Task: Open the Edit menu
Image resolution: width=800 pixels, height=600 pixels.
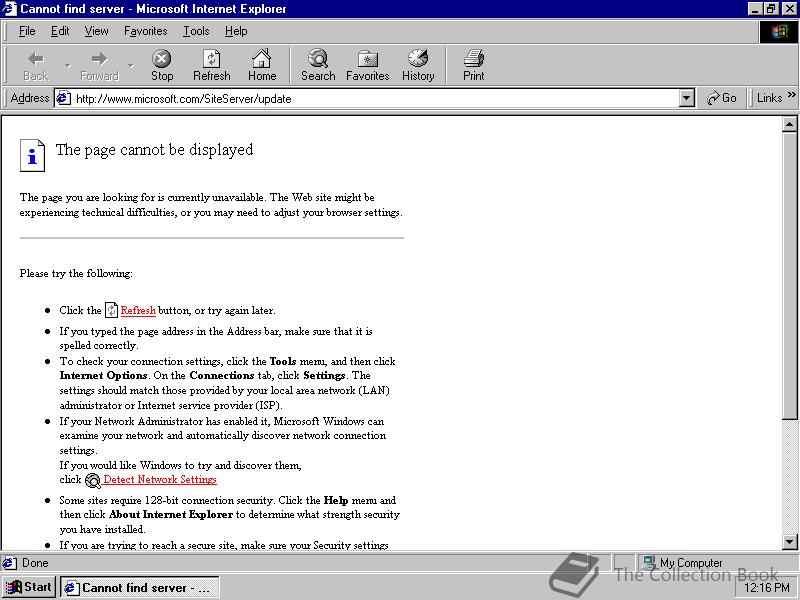Action: [x=60, y=31]
